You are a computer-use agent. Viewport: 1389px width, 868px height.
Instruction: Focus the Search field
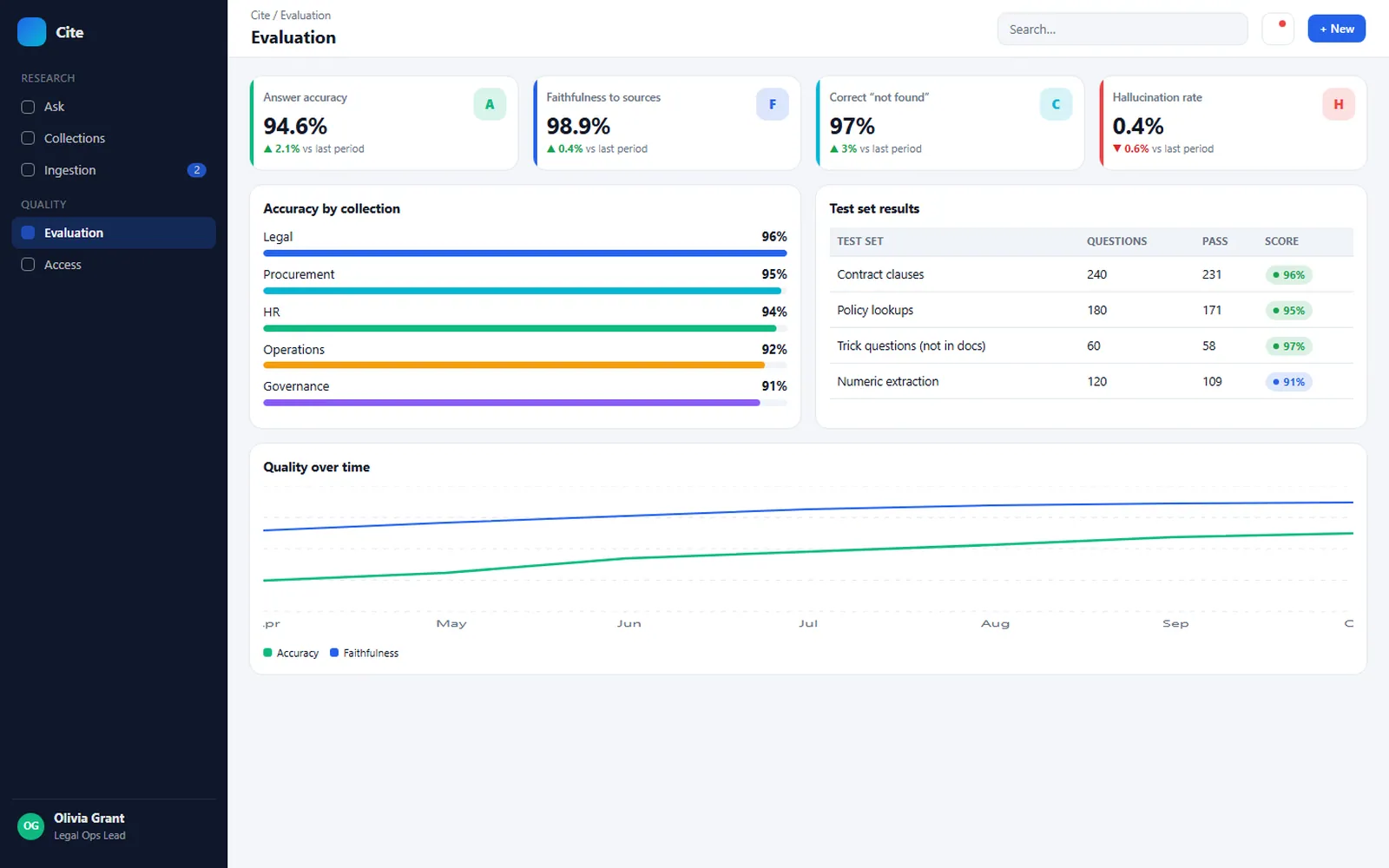tap(1122, 30)
